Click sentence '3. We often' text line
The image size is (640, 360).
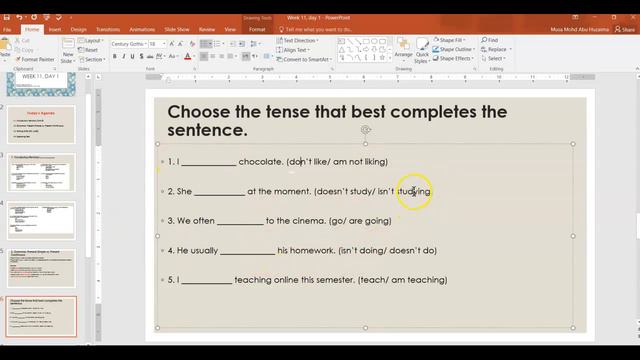(x=279, y=221)
